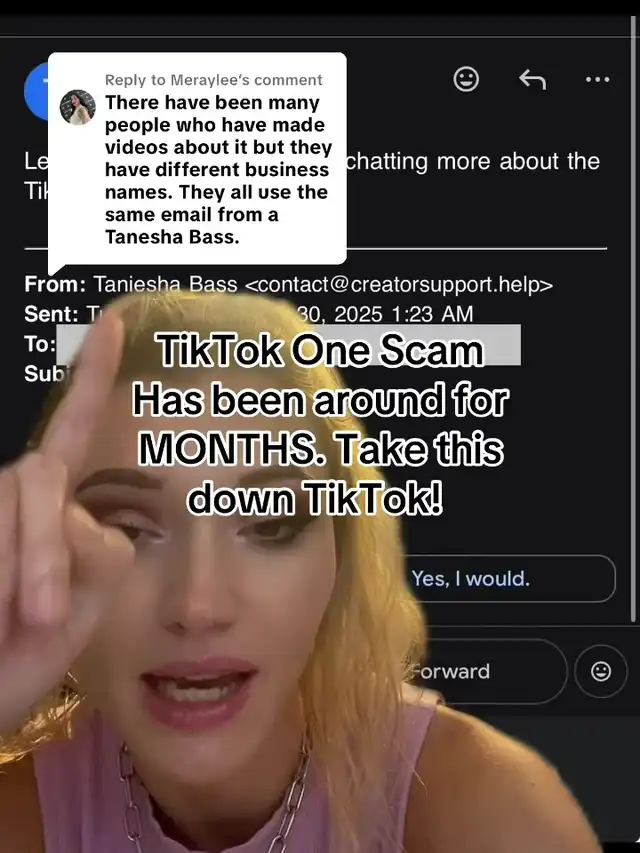The height and width of the screenshot is (853, 640).
Task: Click the Taniesha Bass sender name
Action: [165, 285]
